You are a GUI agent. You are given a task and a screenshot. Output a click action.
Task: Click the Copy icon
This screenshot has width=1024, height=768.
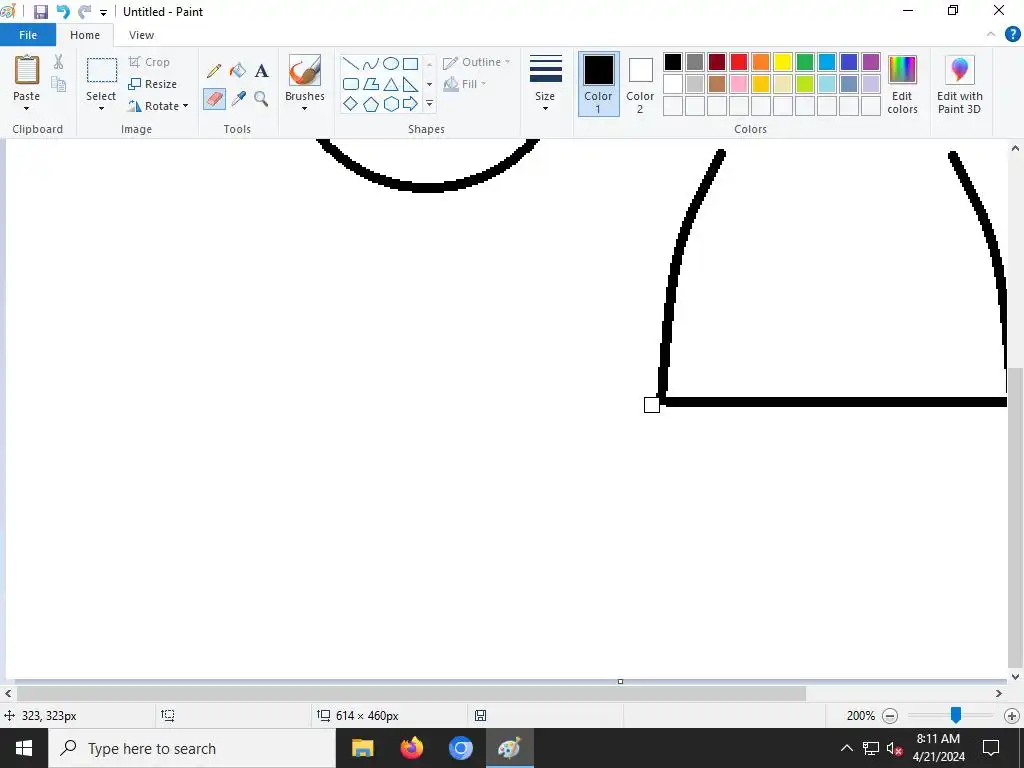tap(59, 84)
